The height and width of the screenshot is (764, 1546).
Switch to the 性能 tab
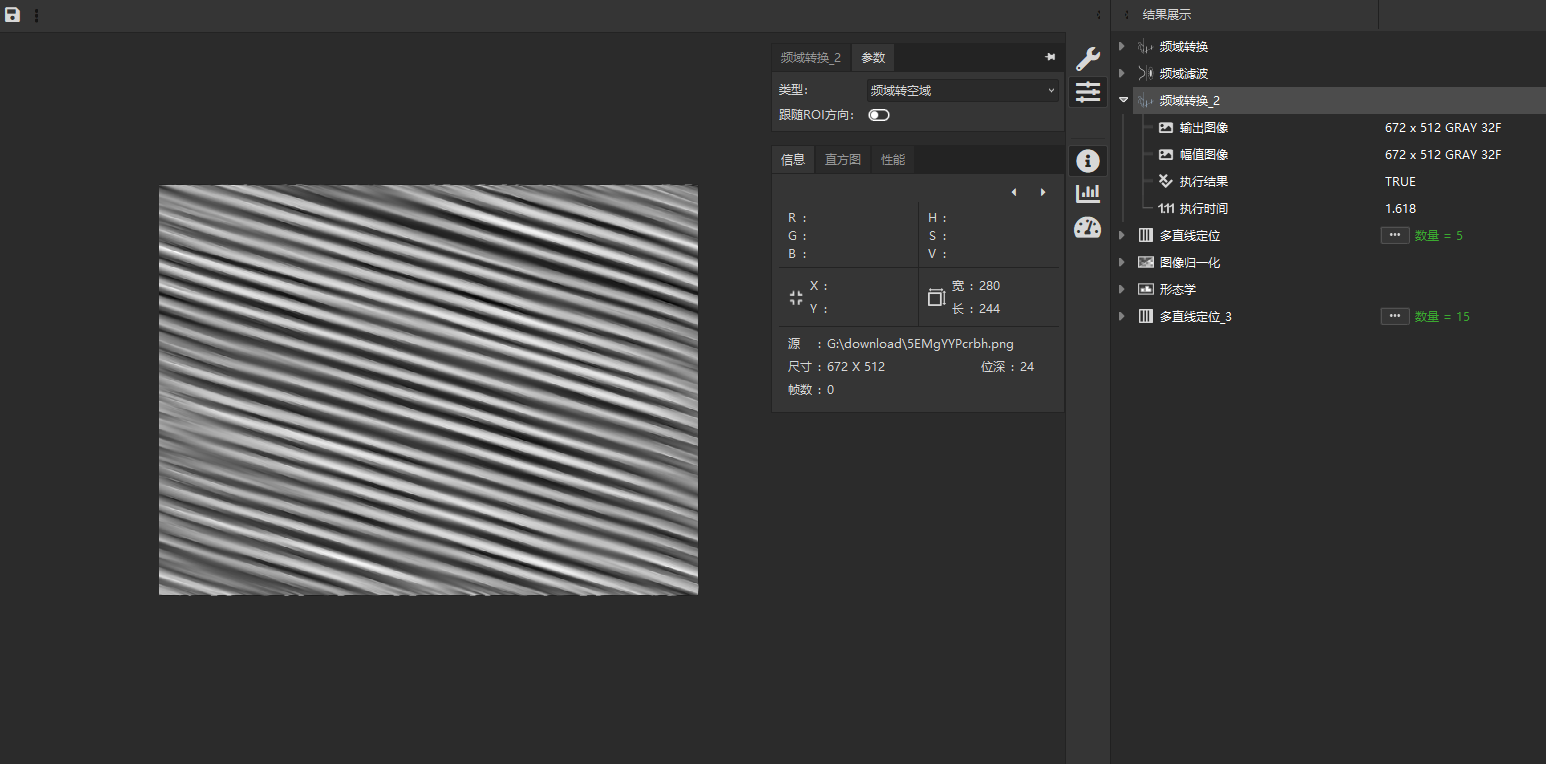(893, 160)
